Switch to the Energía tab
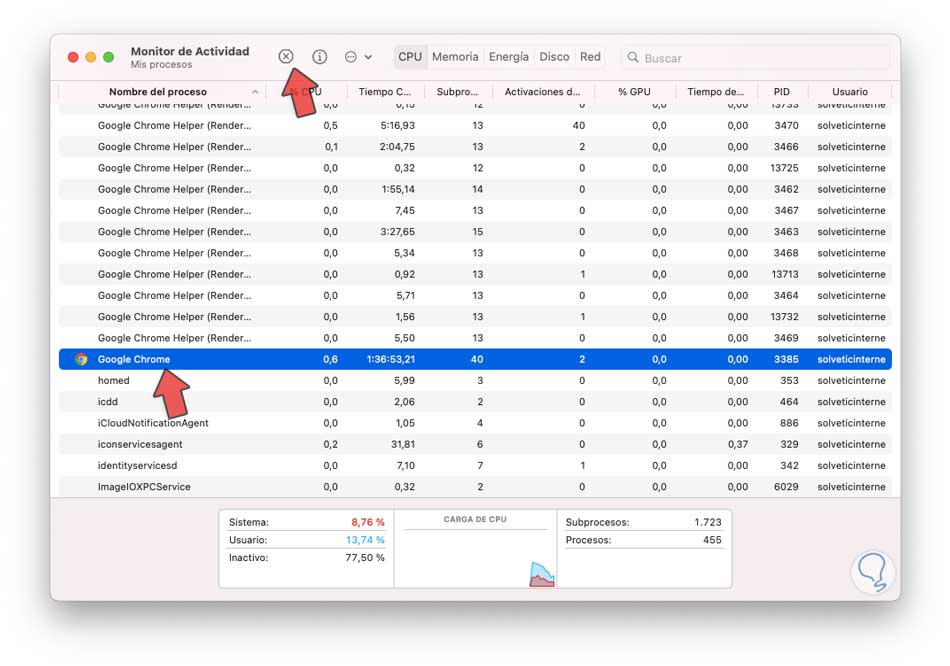Image resolution: width=950 pixels, height=666 pixels. coord(508,56)
